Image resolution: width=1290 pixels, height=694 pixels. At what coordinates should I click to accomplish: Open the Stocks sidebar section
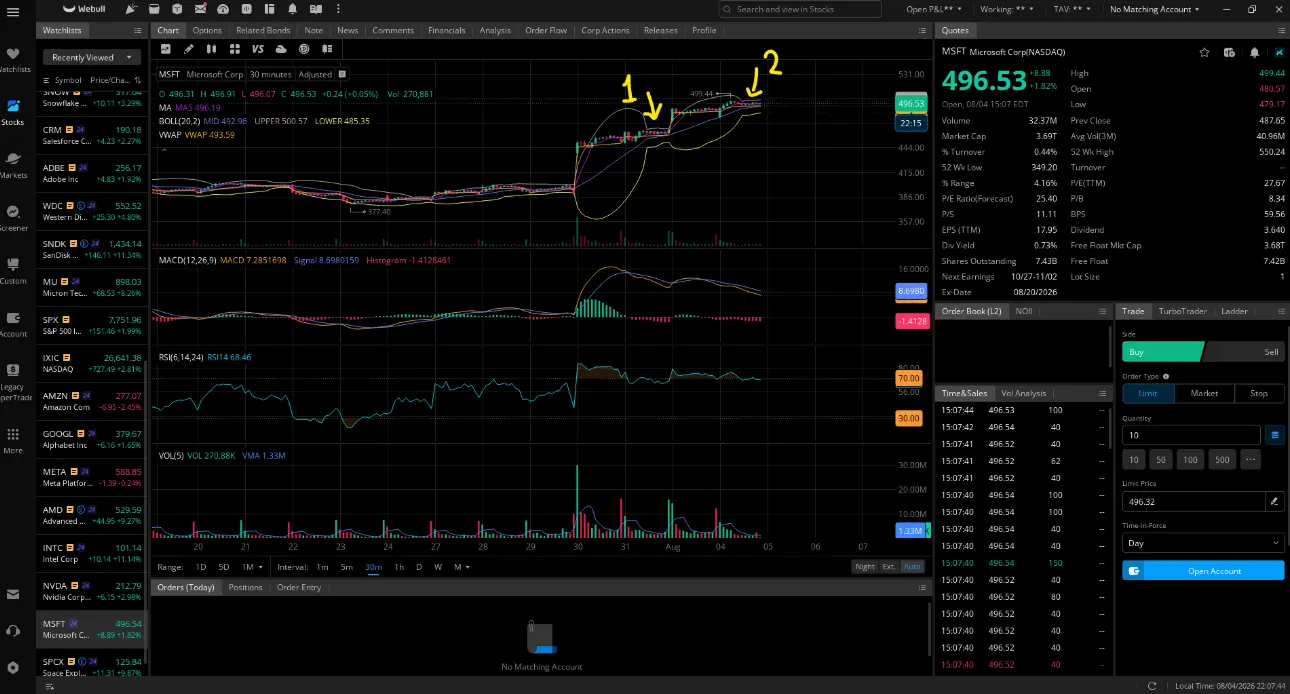tap(13, 111)
